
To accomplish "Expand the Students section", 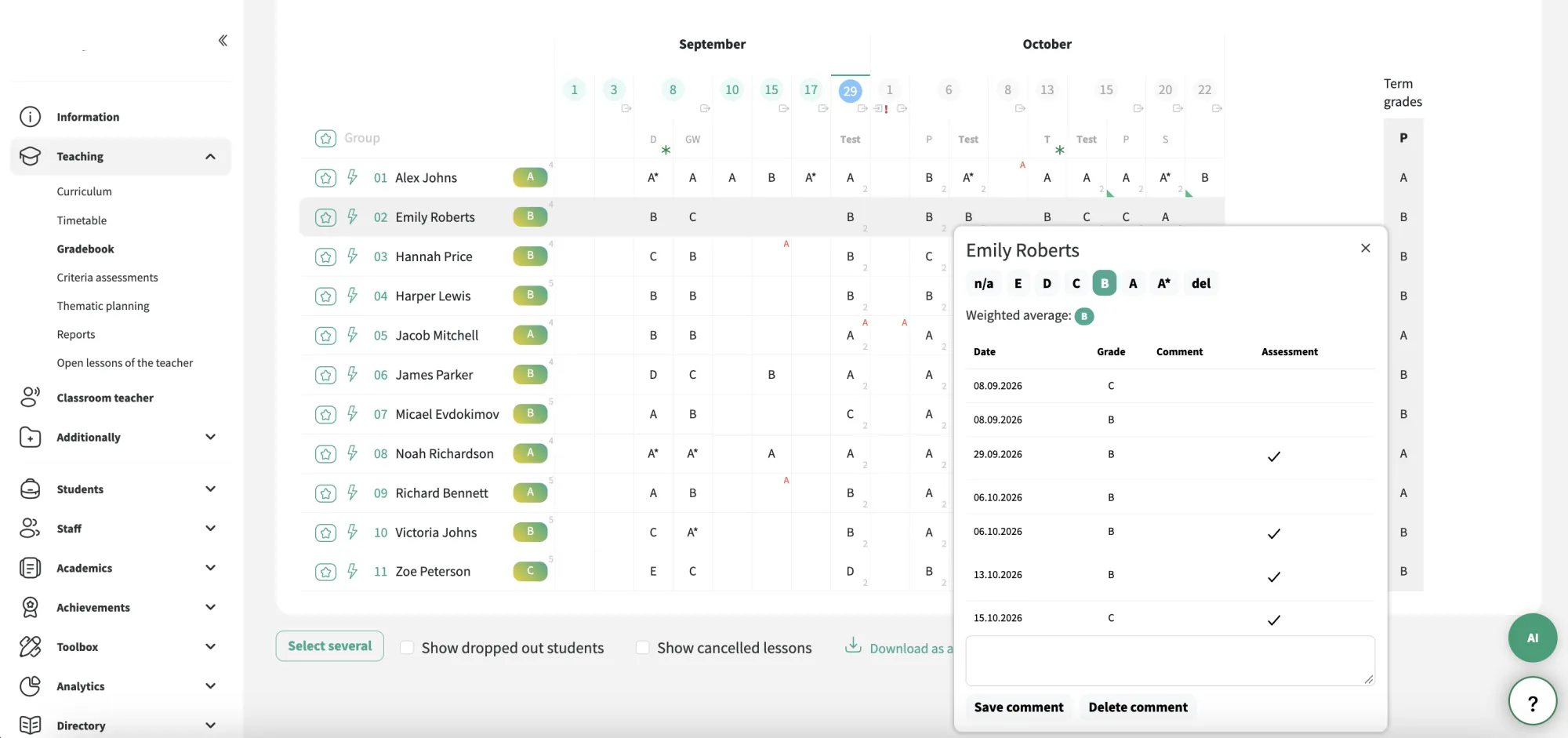I will (210, 489).
